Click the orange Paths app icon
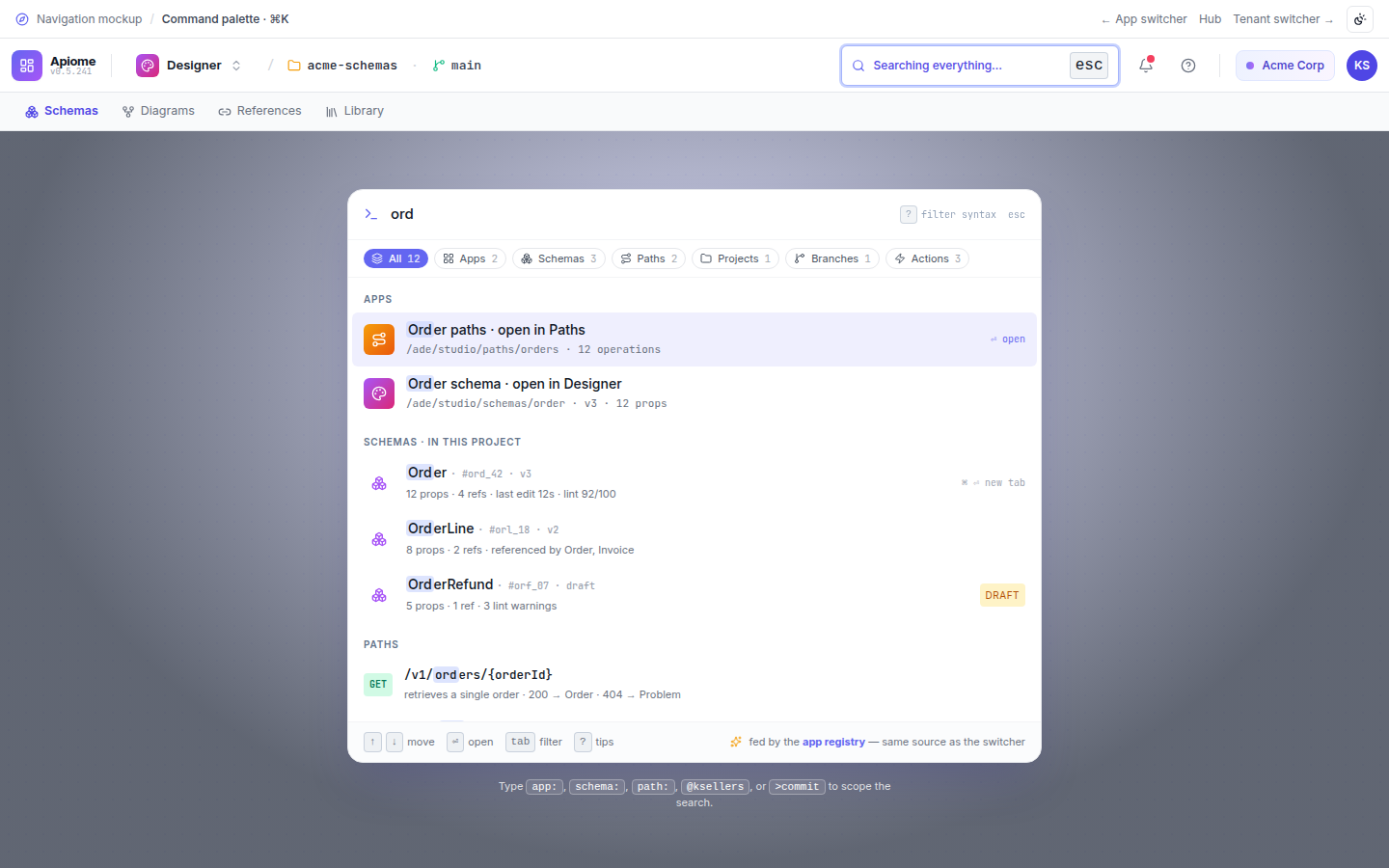Viewport: 1389px width, 868px height. pos(379,339)
